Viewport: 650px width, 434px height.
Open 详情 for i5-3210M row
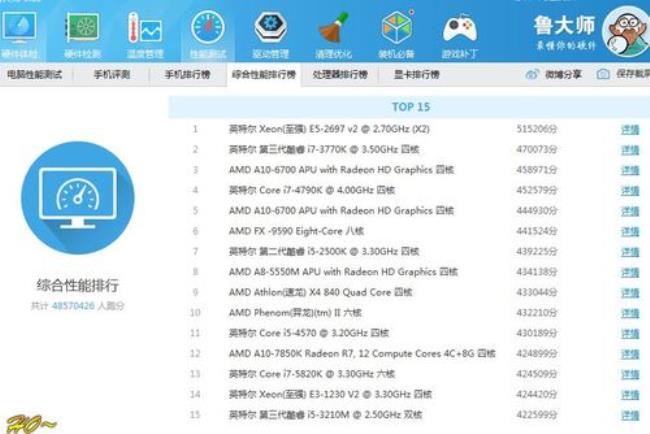coord(630,415)
